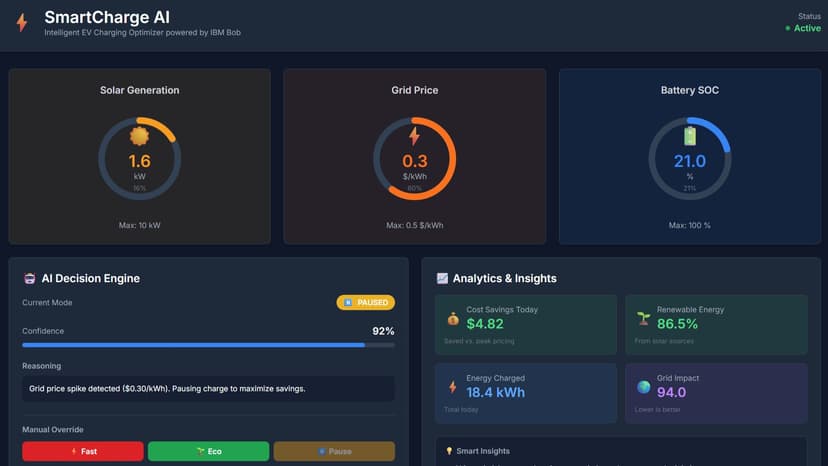This screenshot has width=828, height=466.
Task: Click the $4.82 savings amount
Action: tap(485, 324)
